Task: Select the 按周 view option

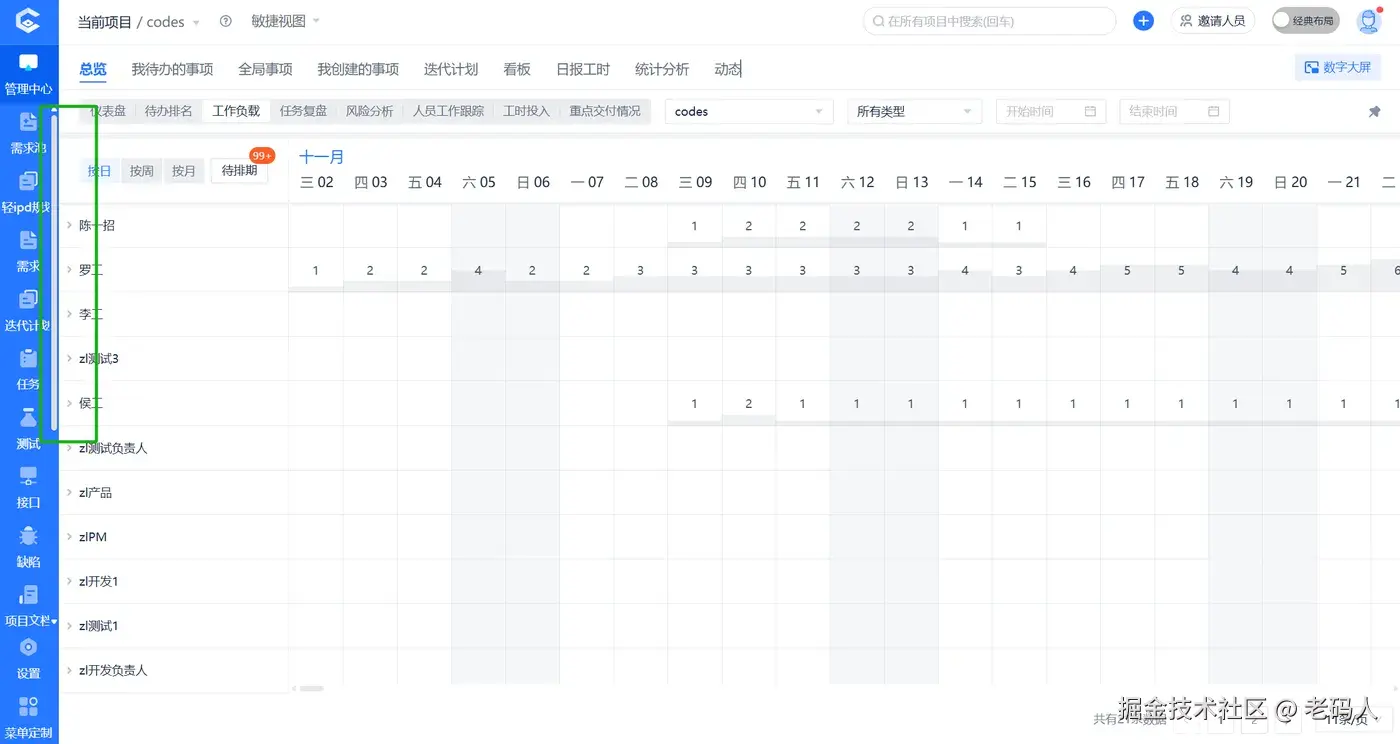Action: click(142, 171)
